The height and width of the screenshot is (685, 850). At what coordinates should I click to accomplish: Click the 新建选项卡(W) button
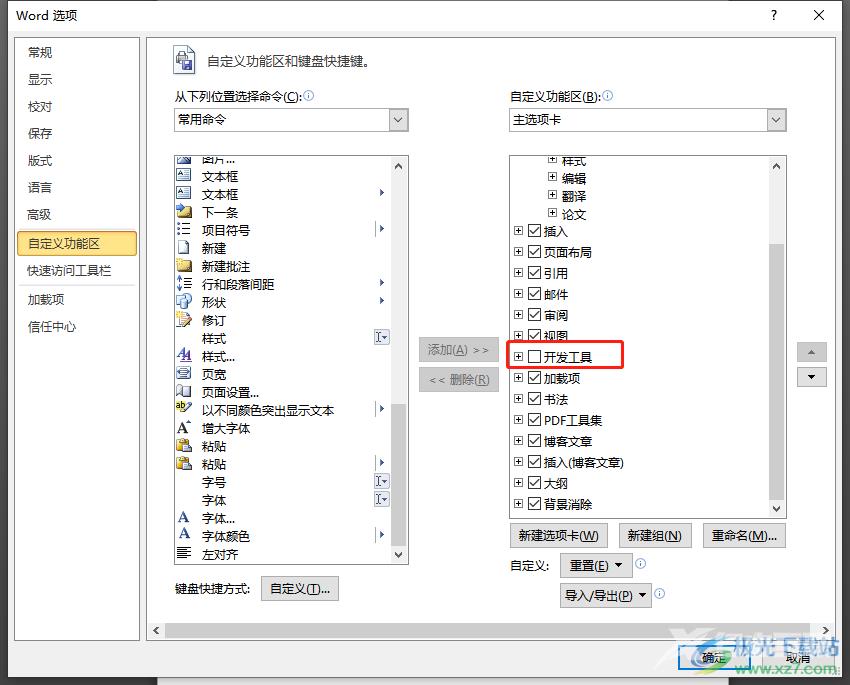pyautogui.click(x=558, y=535)
